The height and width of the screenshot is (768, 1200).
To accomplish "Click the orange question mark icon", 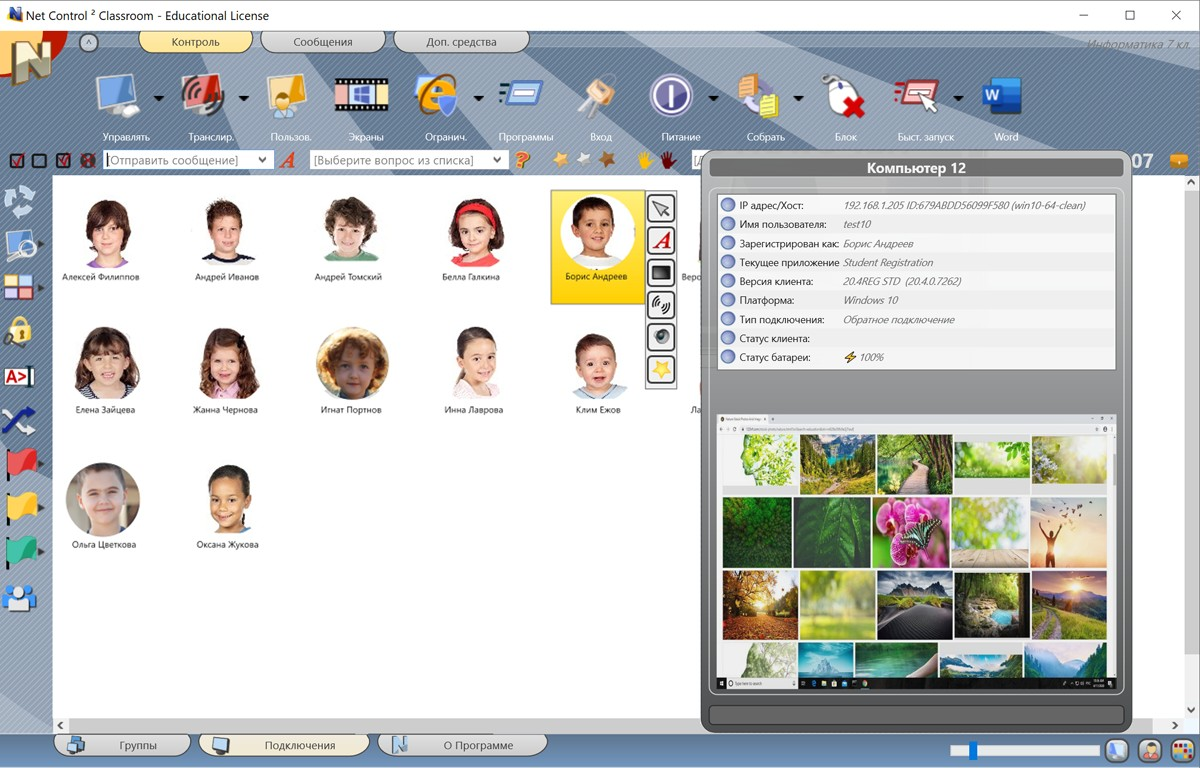I will point(522,160).
